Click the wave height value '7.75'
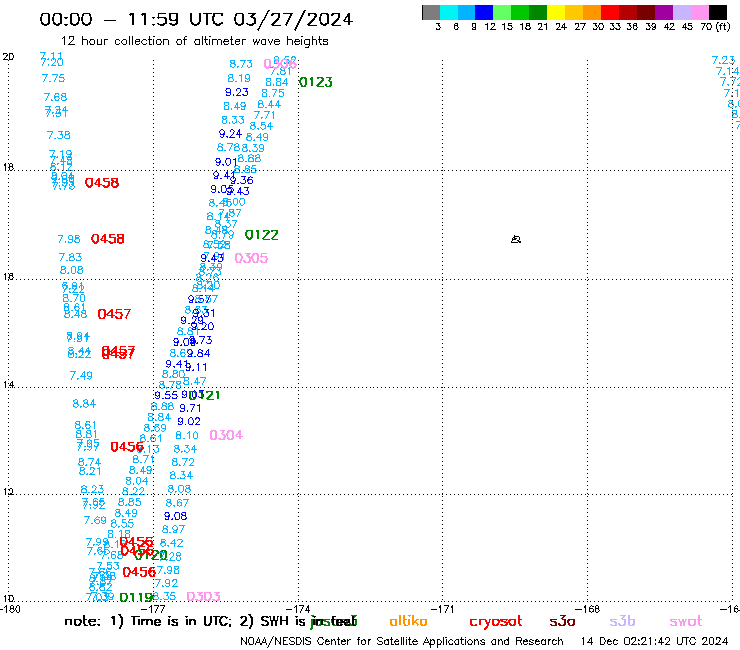The height and width of the screenshot is (650, 740). (x=53, y=78)
